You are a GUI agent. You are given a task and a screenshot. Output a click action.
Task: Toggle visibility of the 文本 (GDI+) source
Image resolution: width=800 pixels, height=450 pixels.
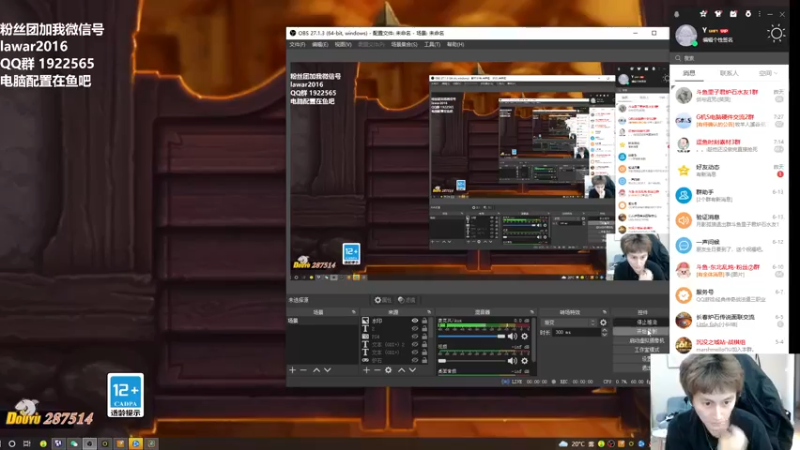click(x=415, y=352)
